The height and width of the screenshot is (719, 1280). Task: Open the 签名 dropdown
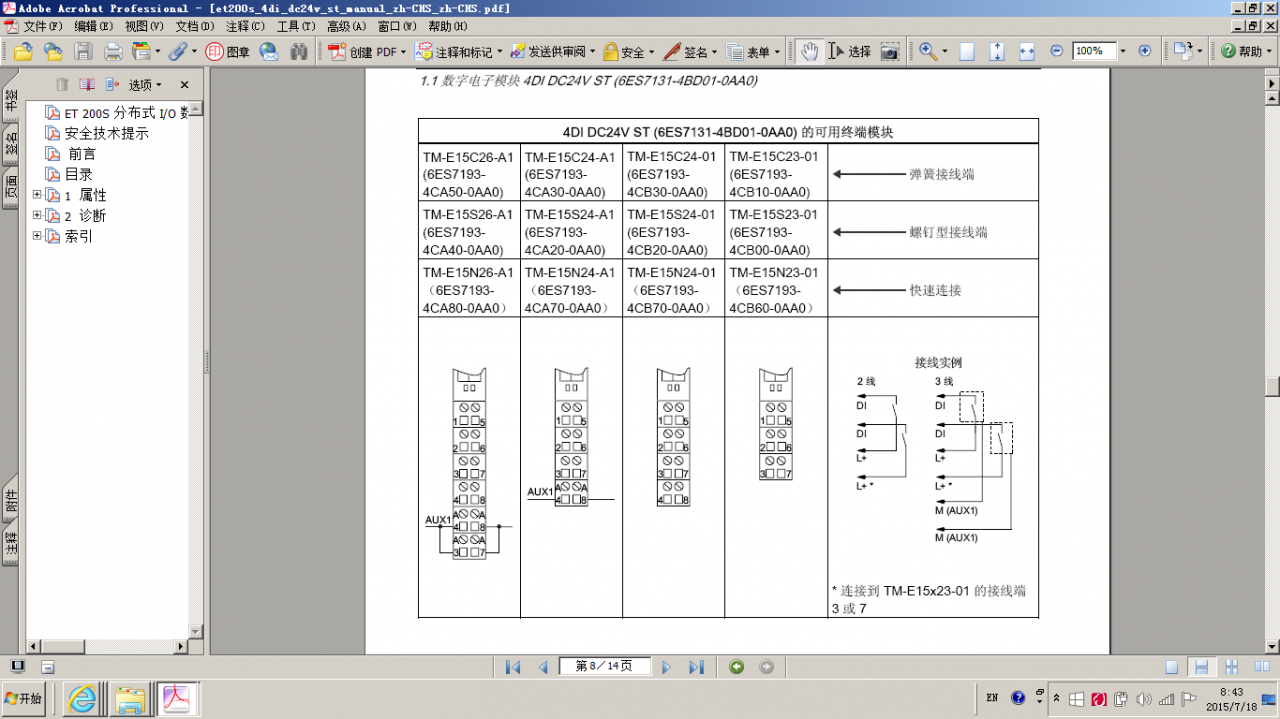tap(691, 52)
